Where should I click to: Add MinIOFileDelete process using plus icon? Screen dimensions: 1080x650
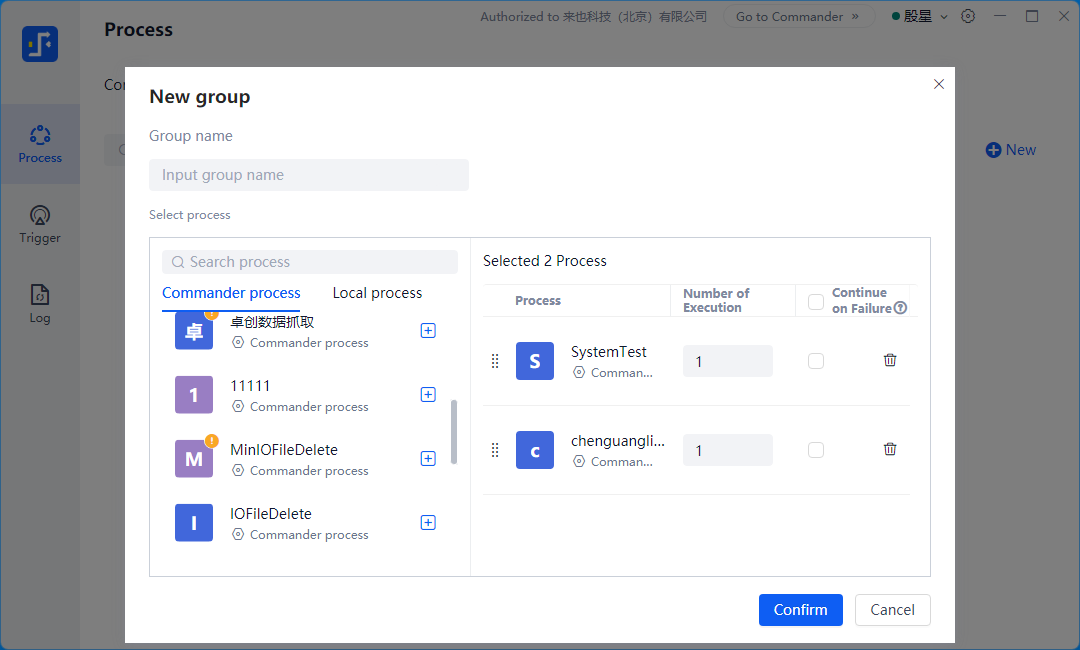pos(428,459)
